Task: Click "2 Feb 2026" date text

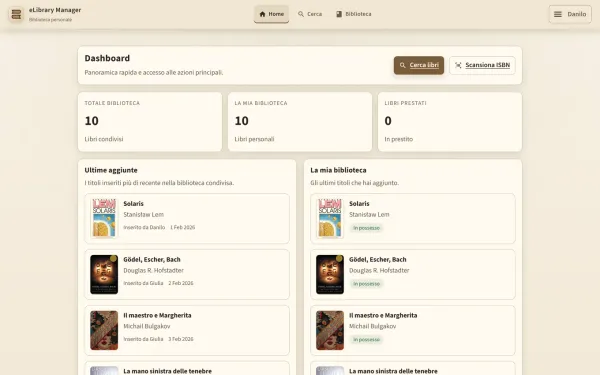Action: point(181,283)
